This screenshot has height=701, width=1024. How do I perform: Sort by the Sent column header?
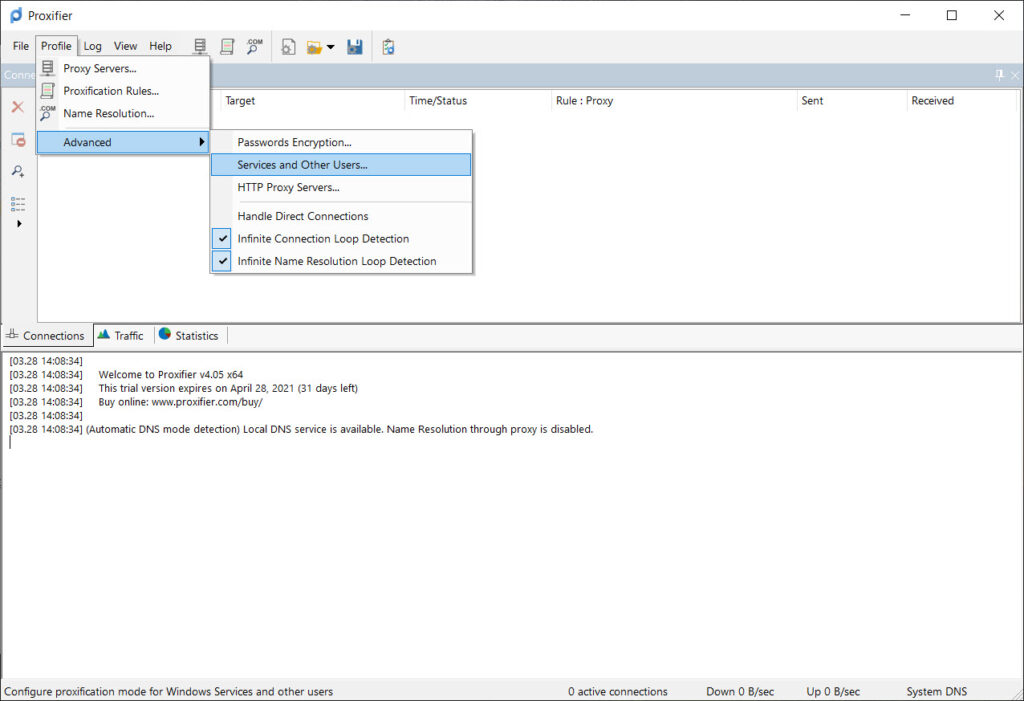[852, 101]
